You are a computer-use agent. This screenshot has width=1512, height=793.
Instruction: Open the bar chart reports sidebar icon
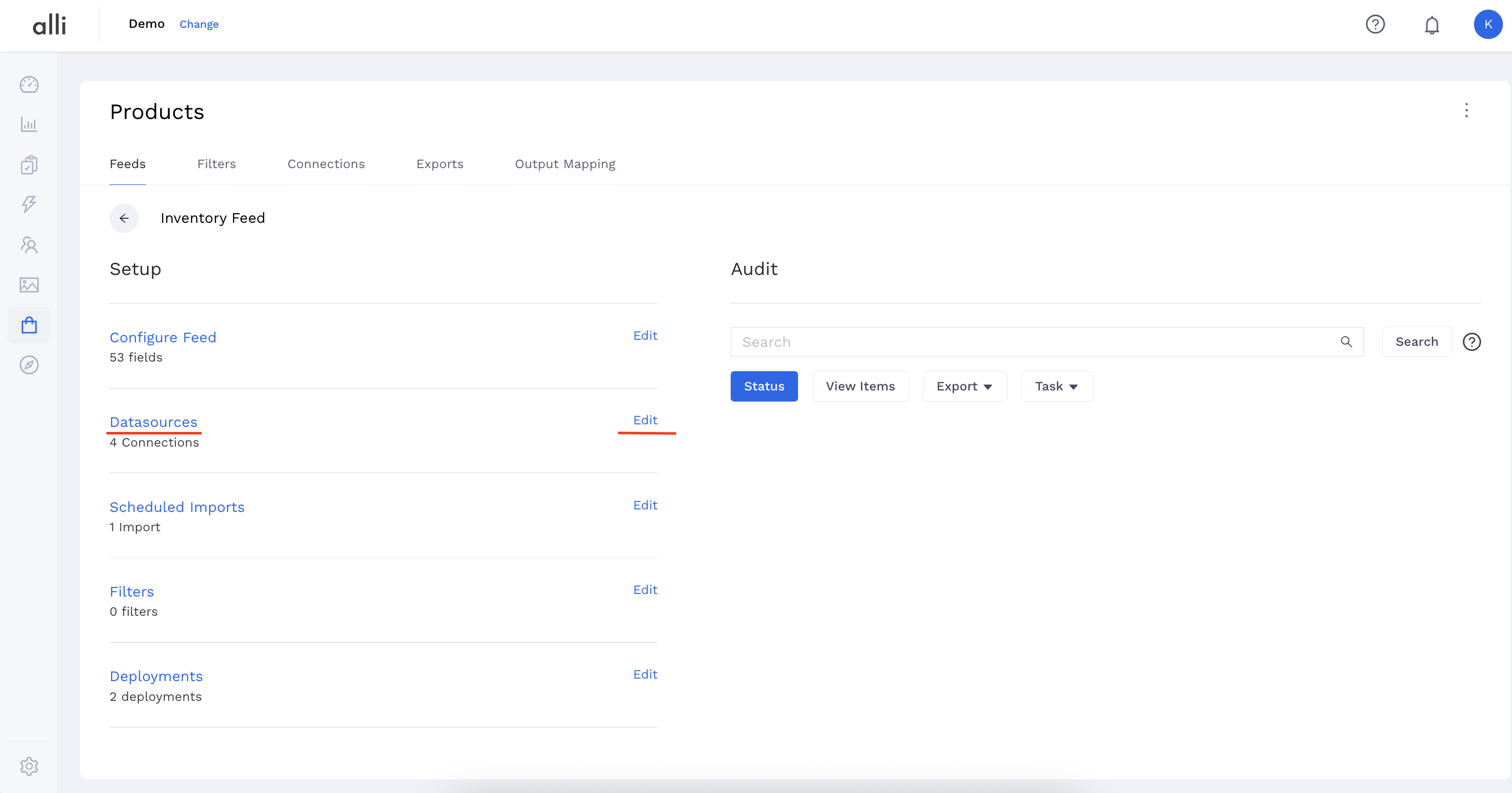[x=29, y=125]
